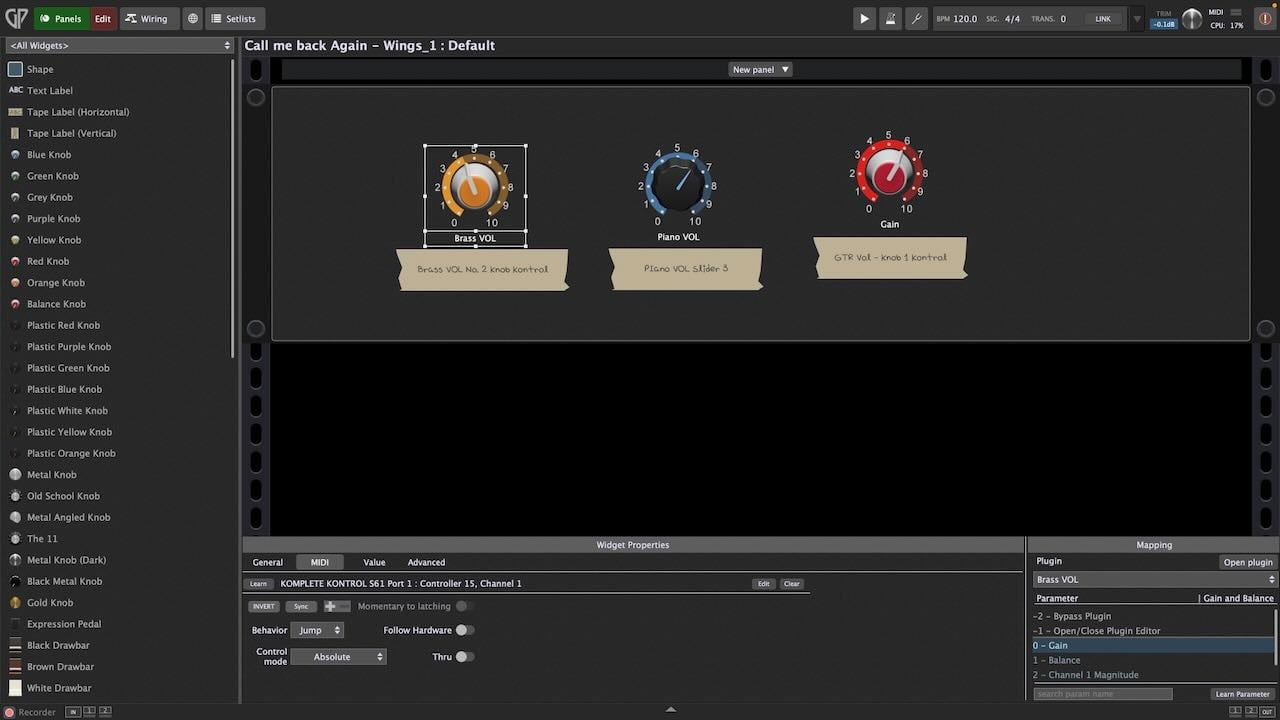Click the red panic alert icon
1280x720 pixels.
point(1265,18)
